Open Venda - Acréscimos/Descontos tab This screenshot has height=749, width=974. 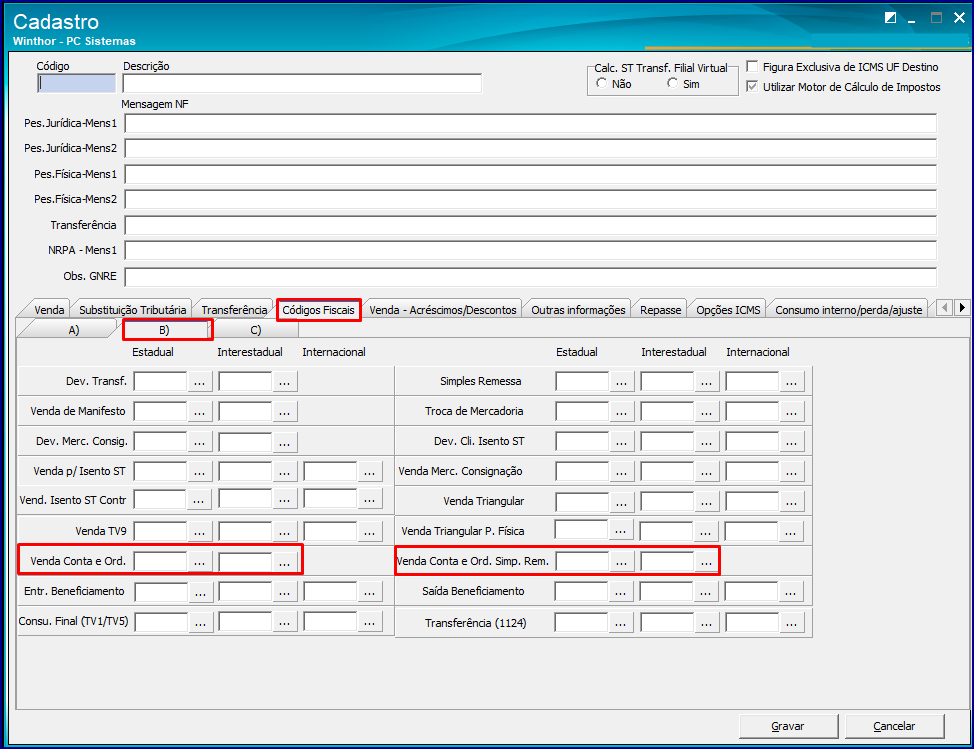tap(443, 309)
